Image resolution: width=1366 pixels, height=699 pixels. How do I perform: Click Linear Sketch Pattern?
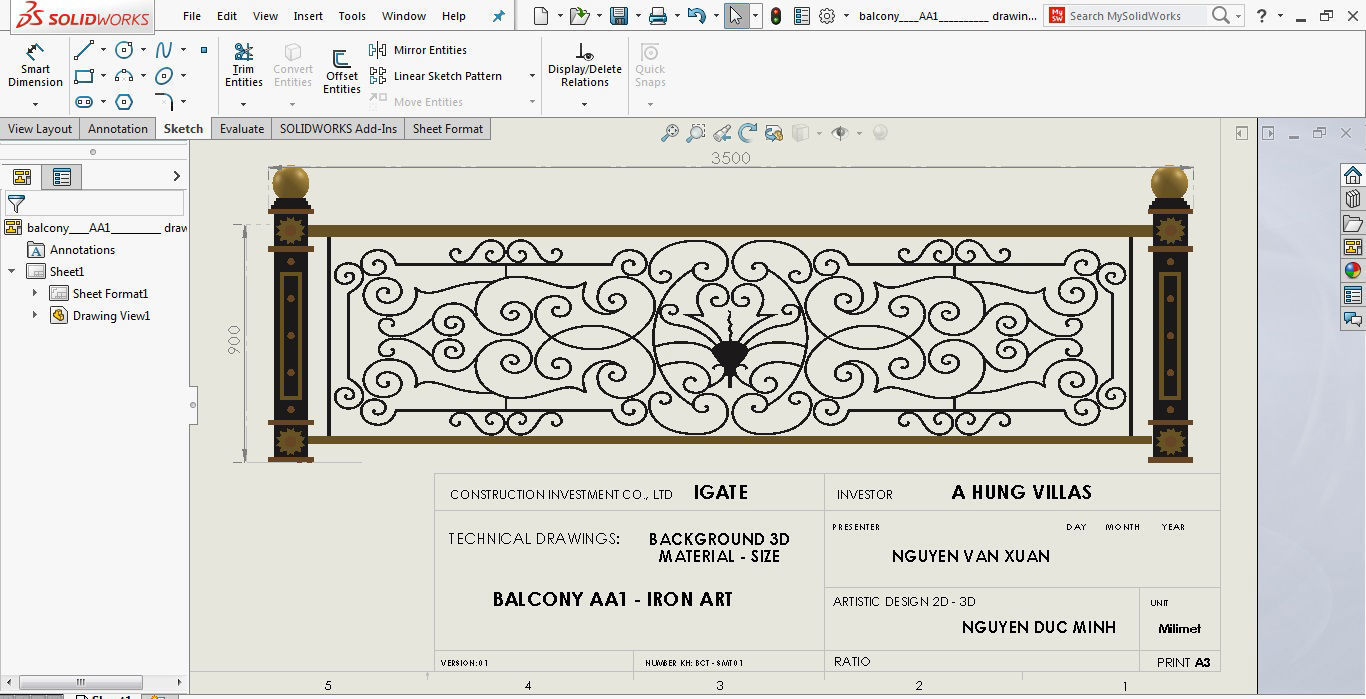point(436,76)
